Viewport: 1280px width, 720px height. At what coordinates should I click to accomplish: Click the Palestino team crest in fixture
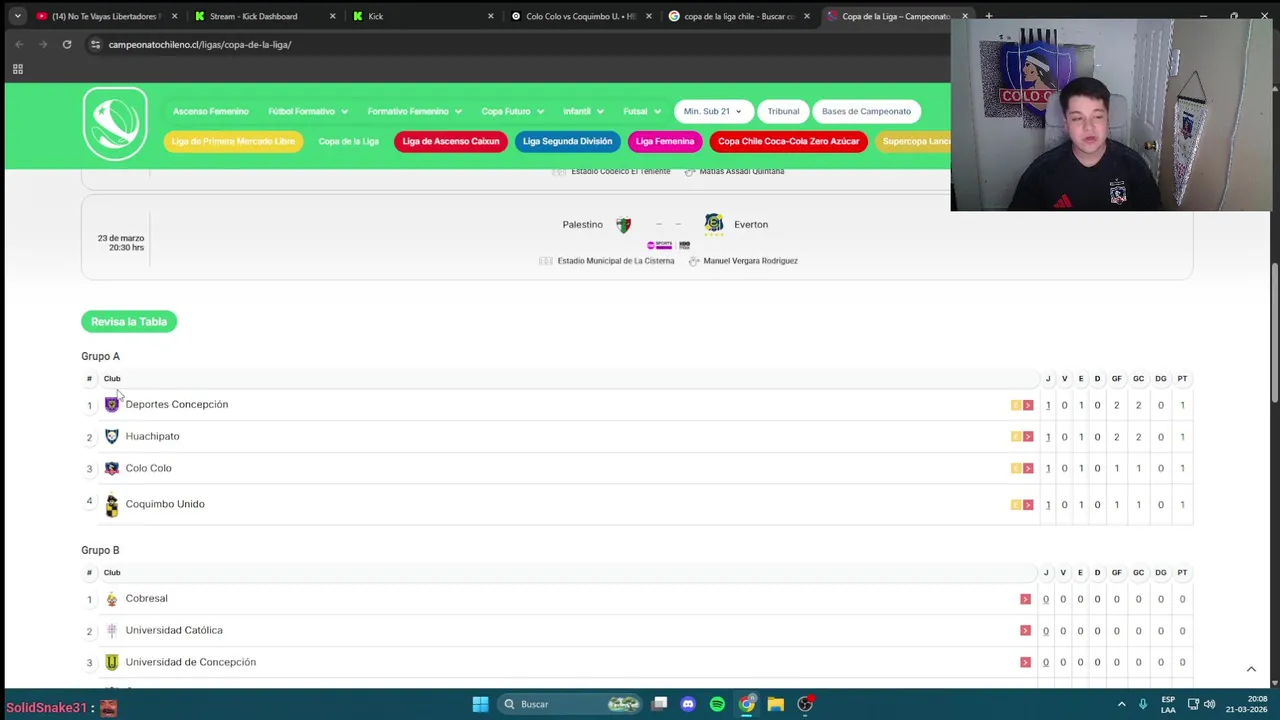[x=623, y=225]
